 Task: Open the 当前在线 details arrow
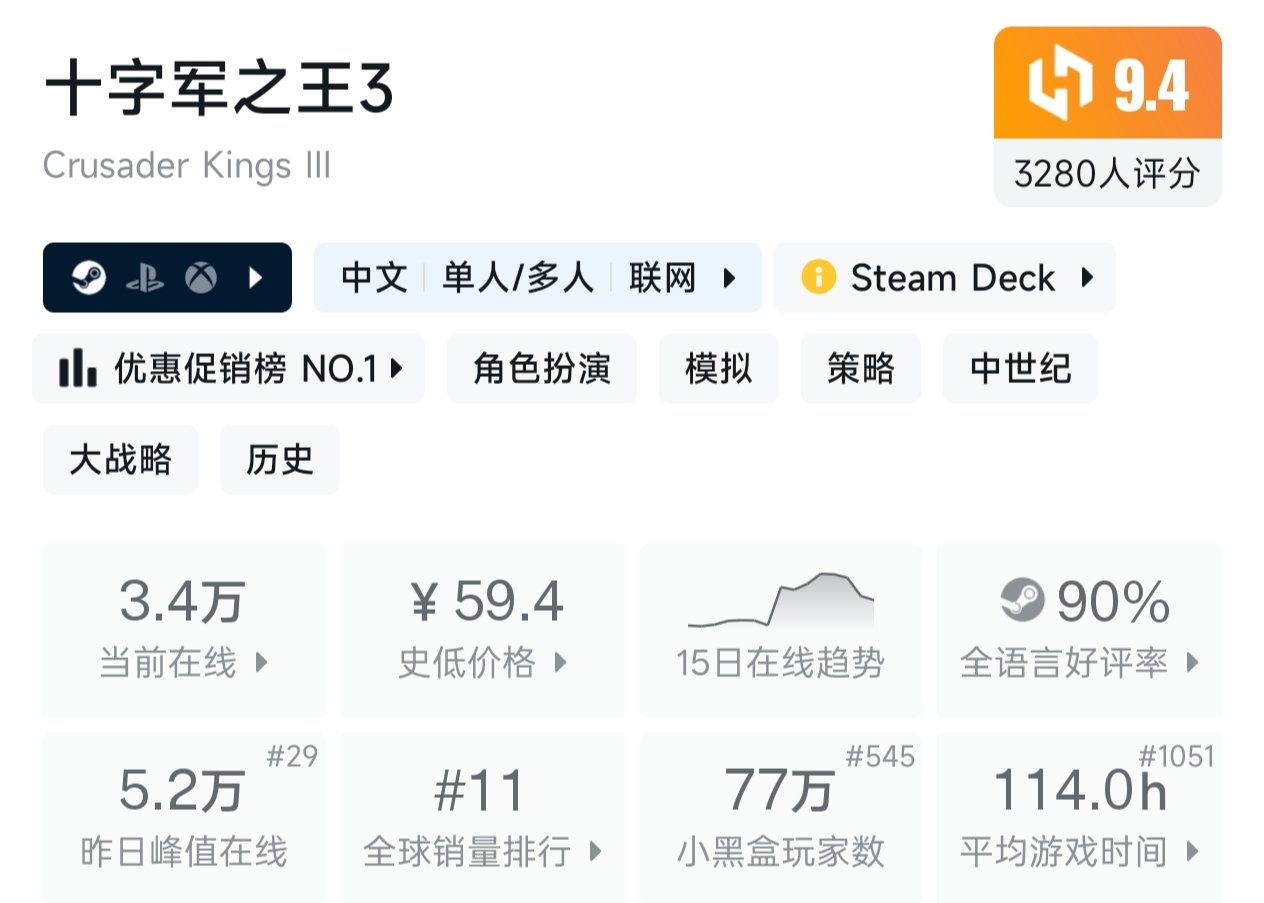click(262, 662)
